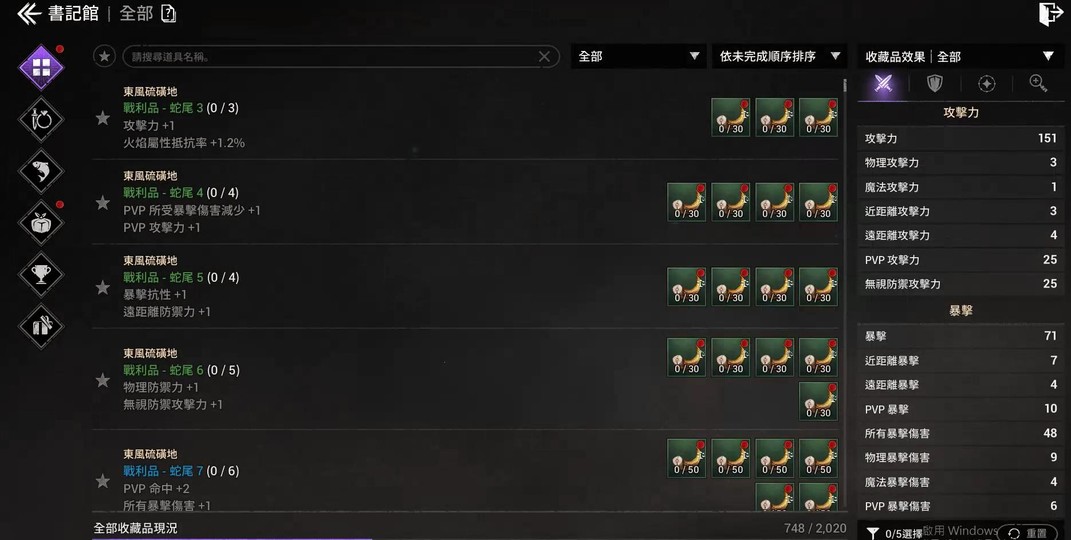Screen dimensions: 1071x540
Task: Toggle favorite star for 戰利品 - 蛇尾 5
Action: 102,287
